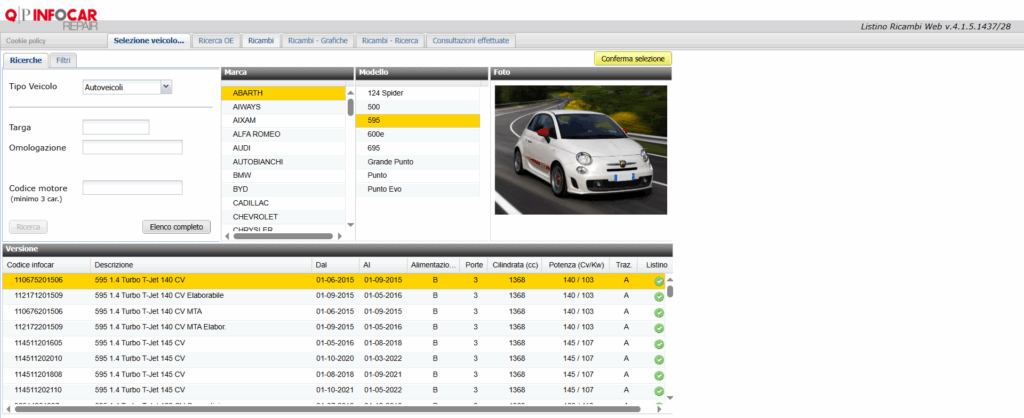1024x418 pixels.
Task: Select ALFA ROMEO in Marca list
Action: tap(283, 135)
